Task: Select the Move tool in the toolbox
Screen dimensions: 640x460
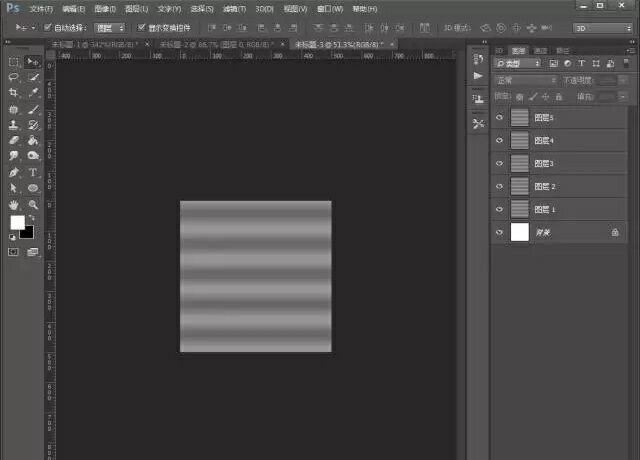Action: (33, 62)
